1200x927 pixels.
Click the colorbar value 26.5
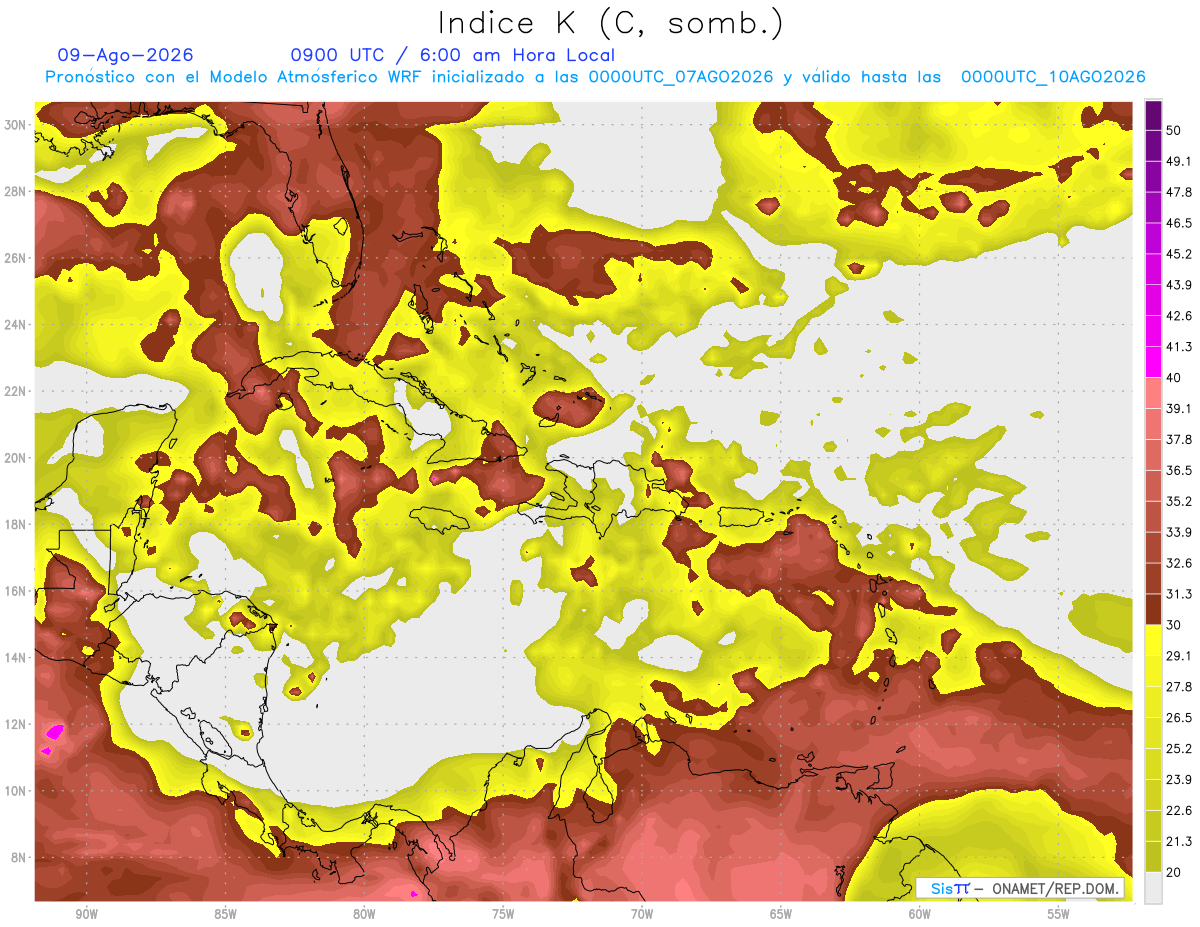pos(1179,718)
